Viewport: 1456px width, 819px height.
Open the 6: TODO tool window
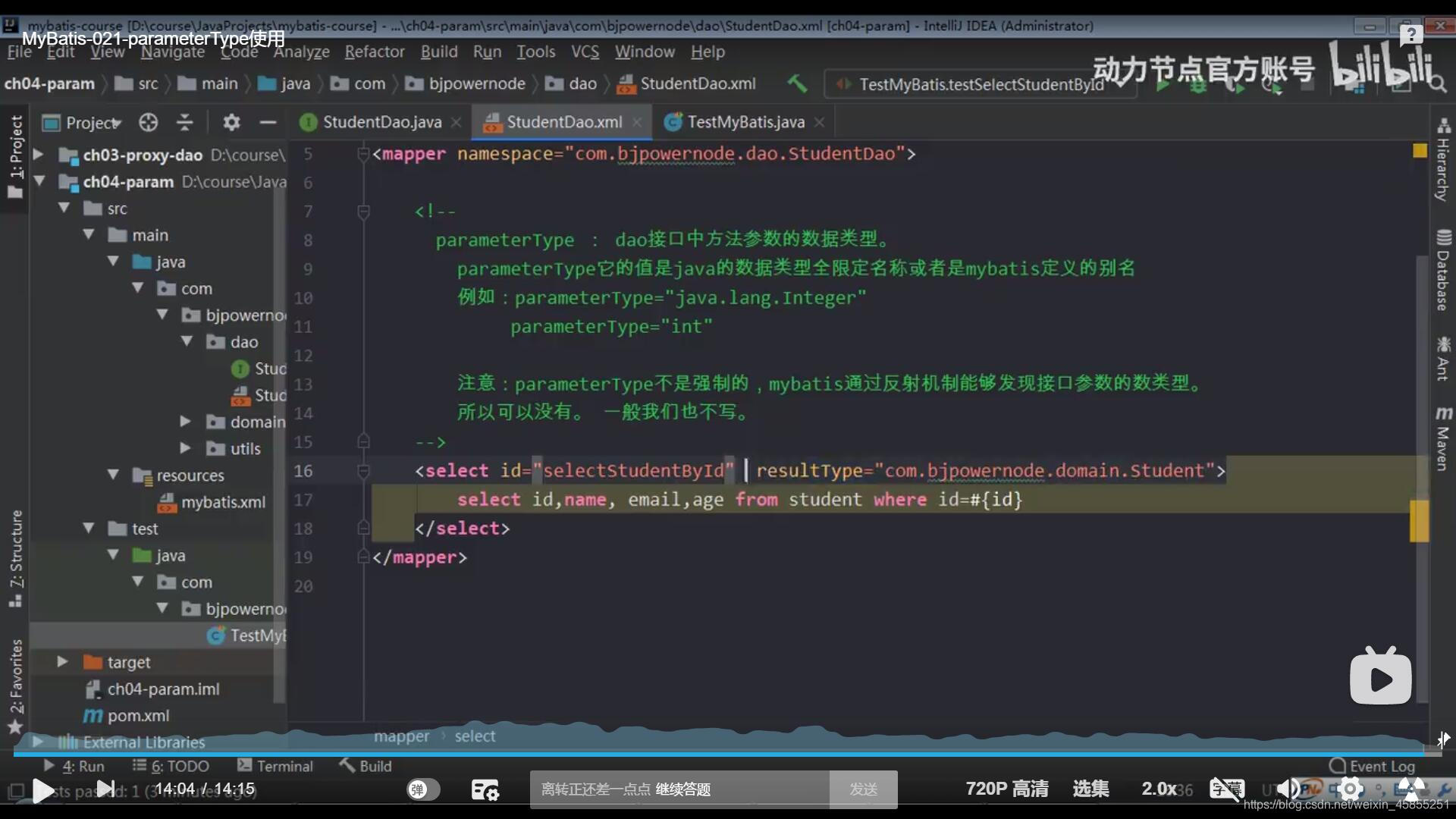[x=171, y=766]
